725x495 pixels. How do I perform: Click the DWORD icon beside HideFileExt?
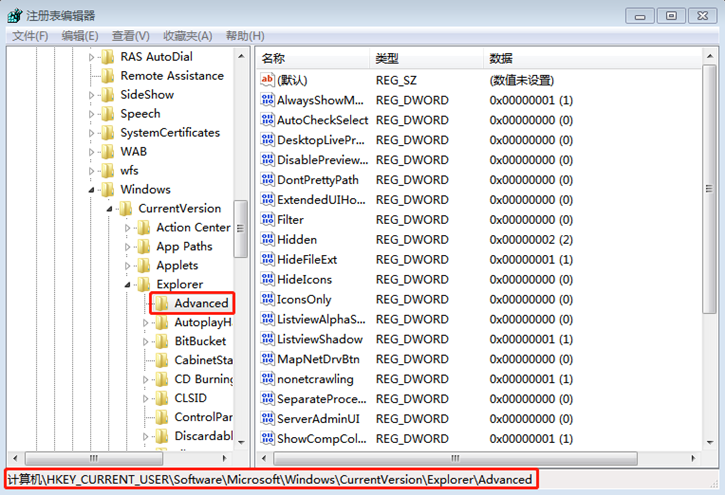[267, 259]
